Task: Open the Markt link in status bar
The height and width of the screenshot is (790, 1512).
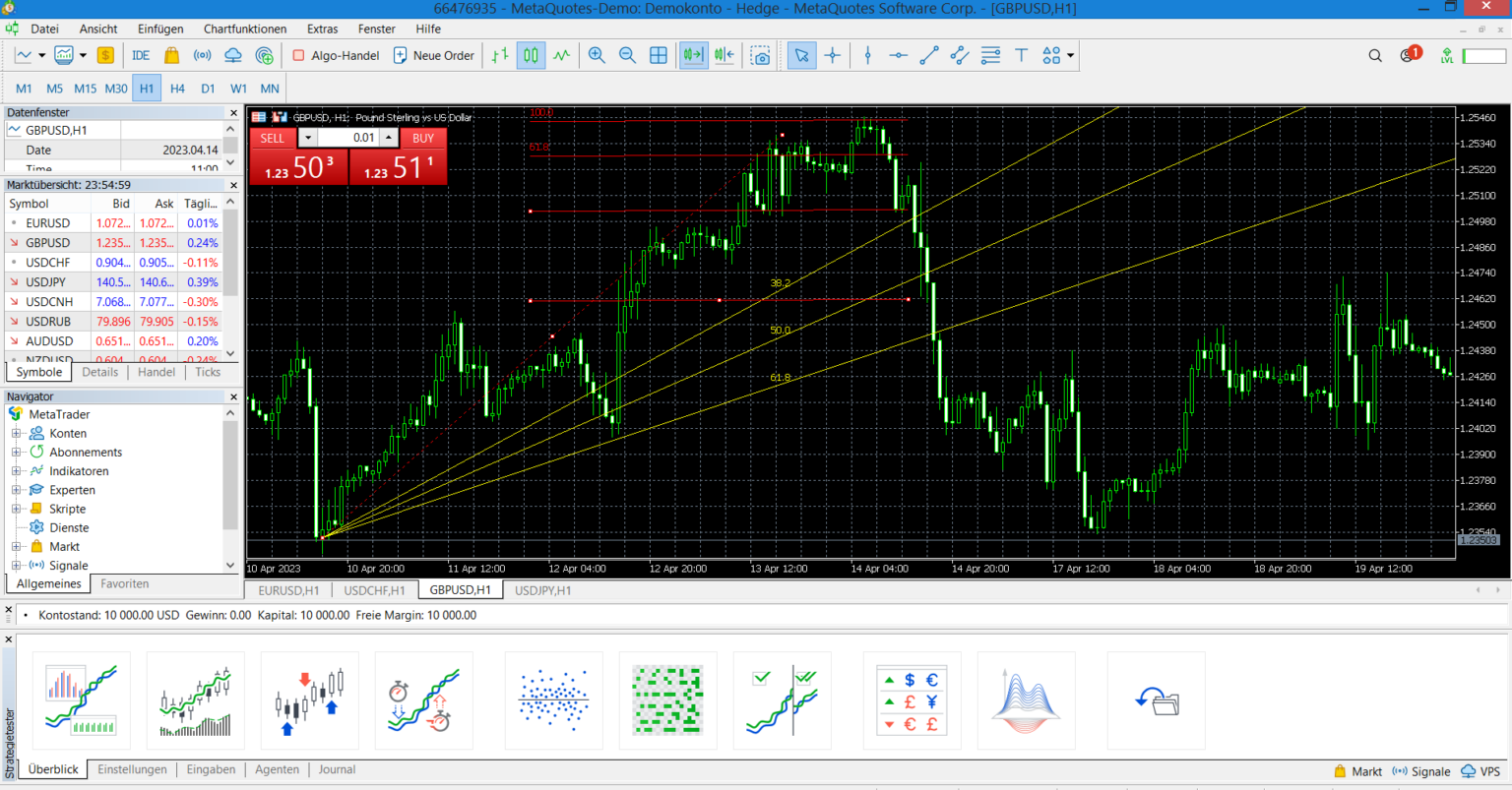Action: 1358,771
